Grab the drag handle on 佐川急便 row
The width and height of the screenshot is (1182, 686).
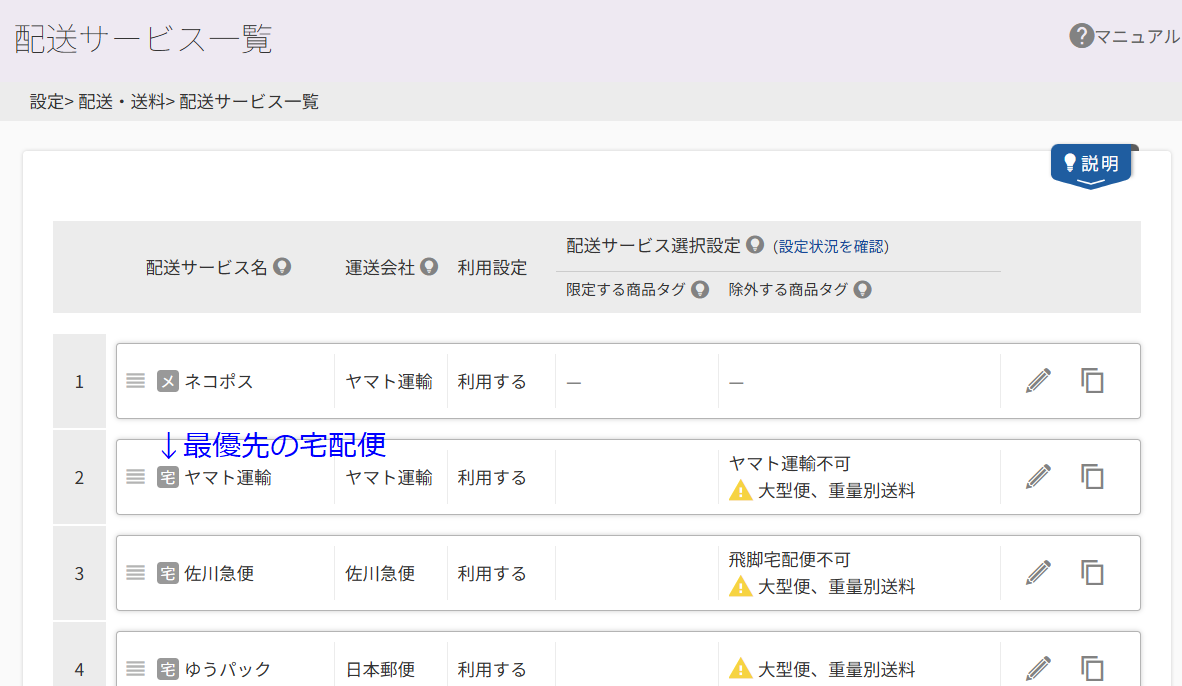[136, 573]
